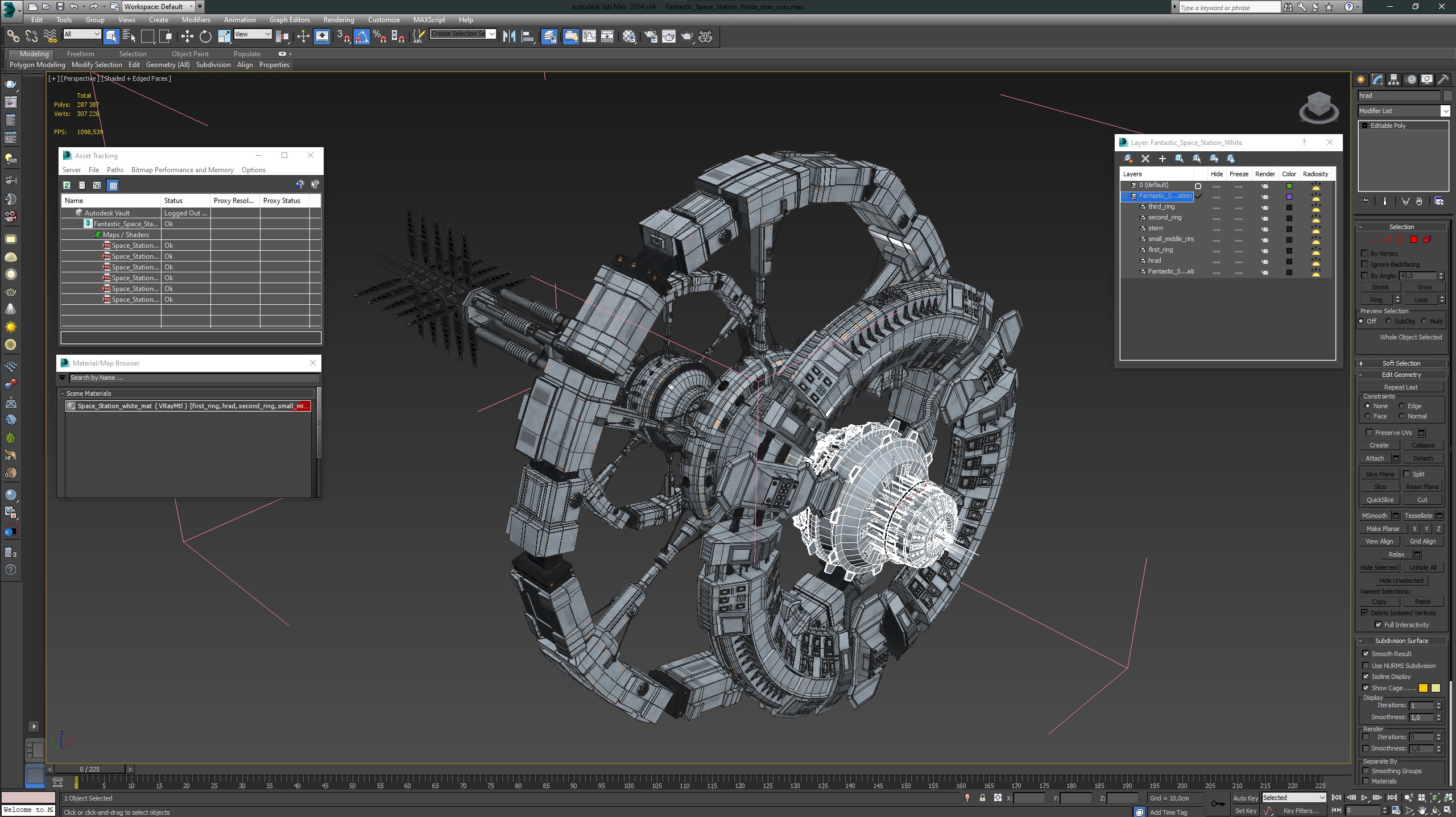The width and height of the screenshot is (1456, 817).
Task: Expand the Soft Selection rollout
Action: (1401, 363)
